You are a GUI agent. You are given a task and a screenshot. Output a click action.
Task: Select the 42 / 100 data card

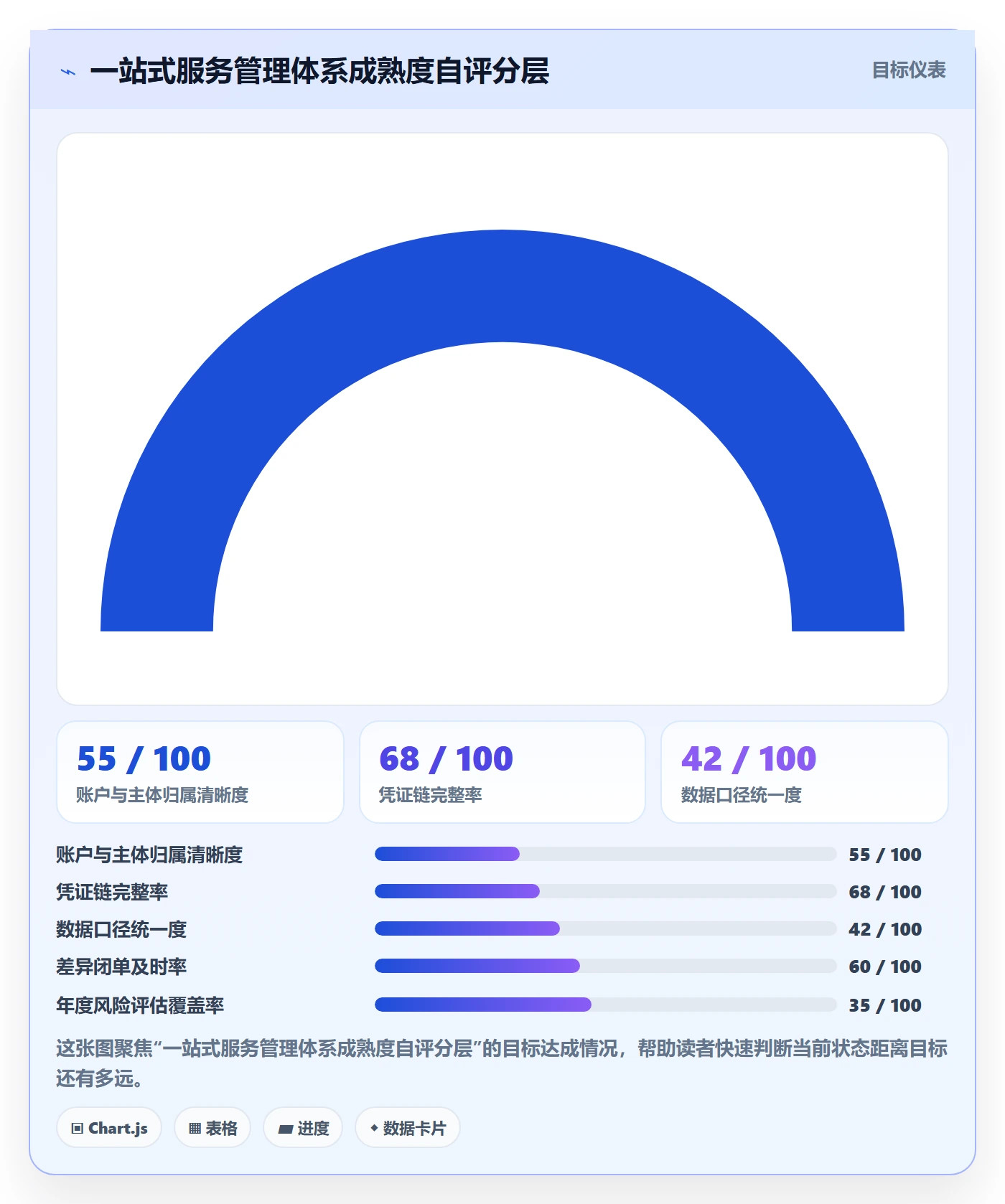click(x=805, y=772)
